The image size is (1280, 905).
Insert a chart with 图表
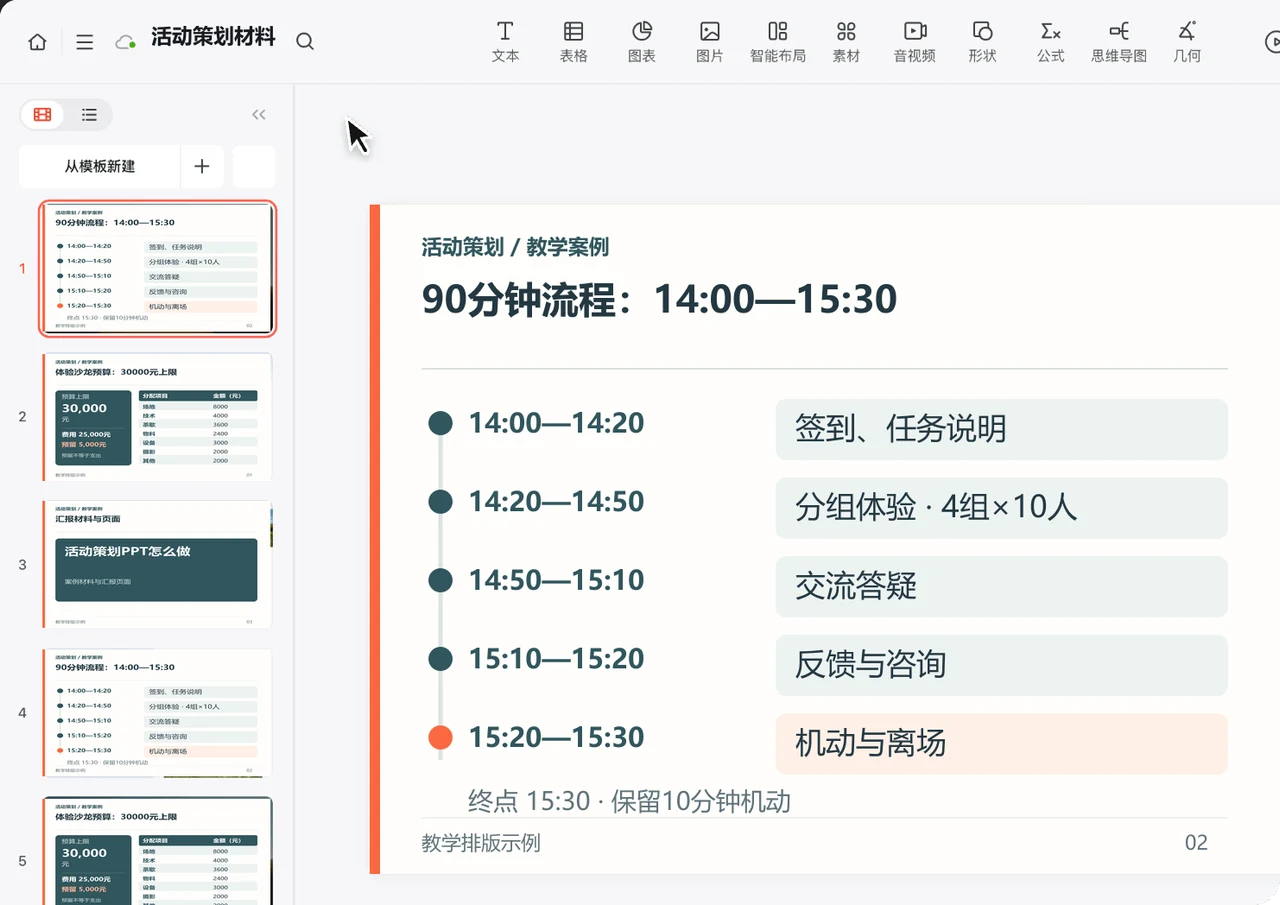click(642, 42)
